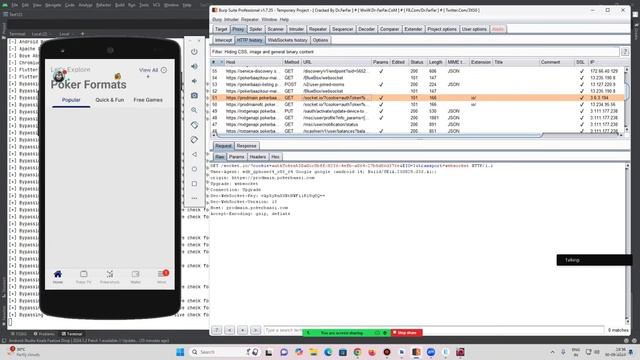
Task: Show hidden system tray icons chevron
Action: click(552, 352)
